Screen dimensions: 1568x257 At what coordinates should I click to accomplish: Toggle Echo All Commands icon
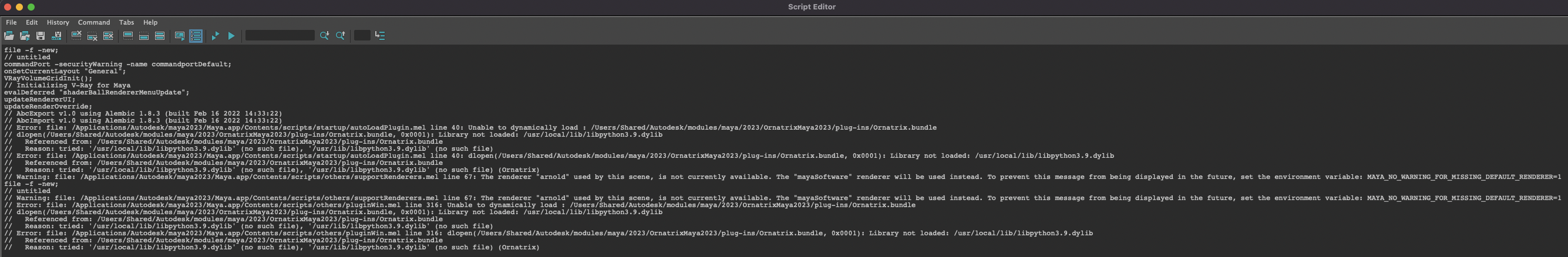pos(180,36)
